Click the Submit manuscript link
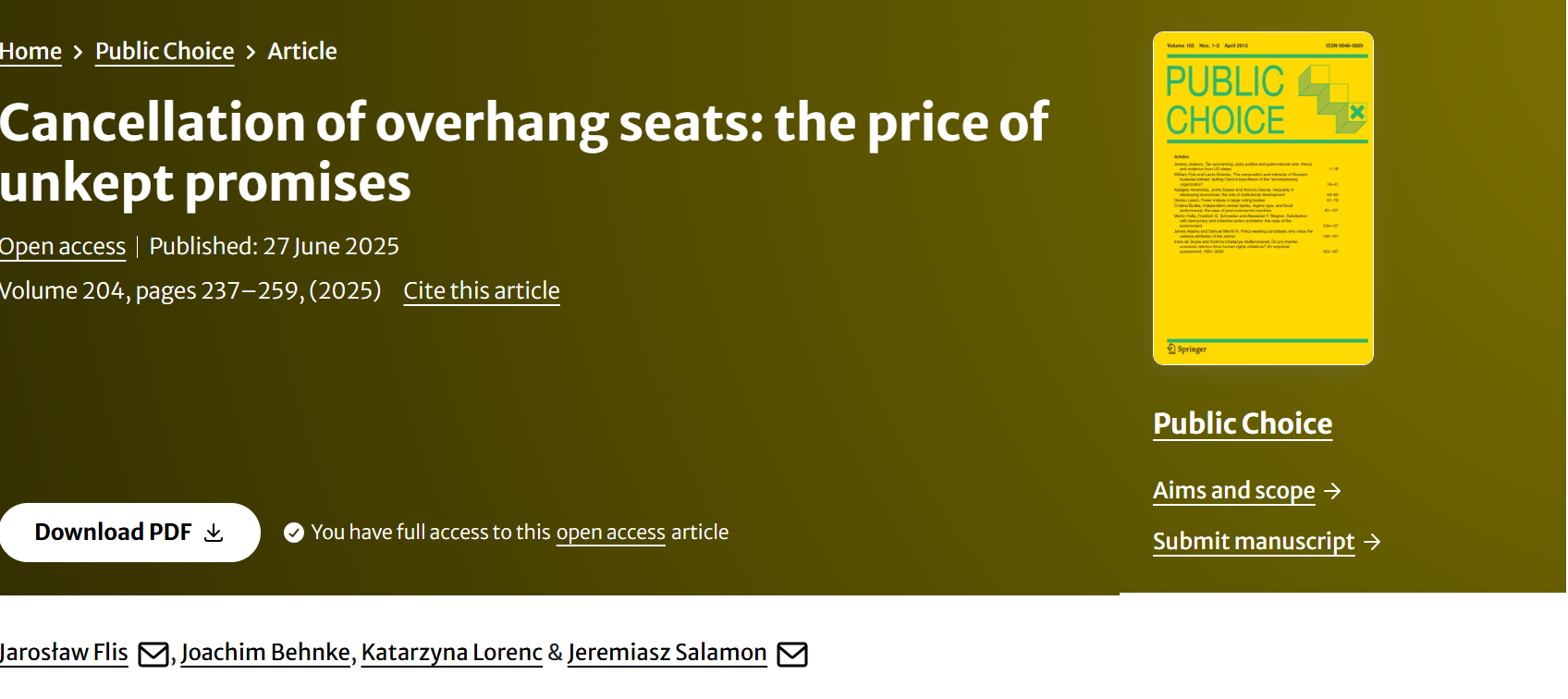 (1253, 542)
